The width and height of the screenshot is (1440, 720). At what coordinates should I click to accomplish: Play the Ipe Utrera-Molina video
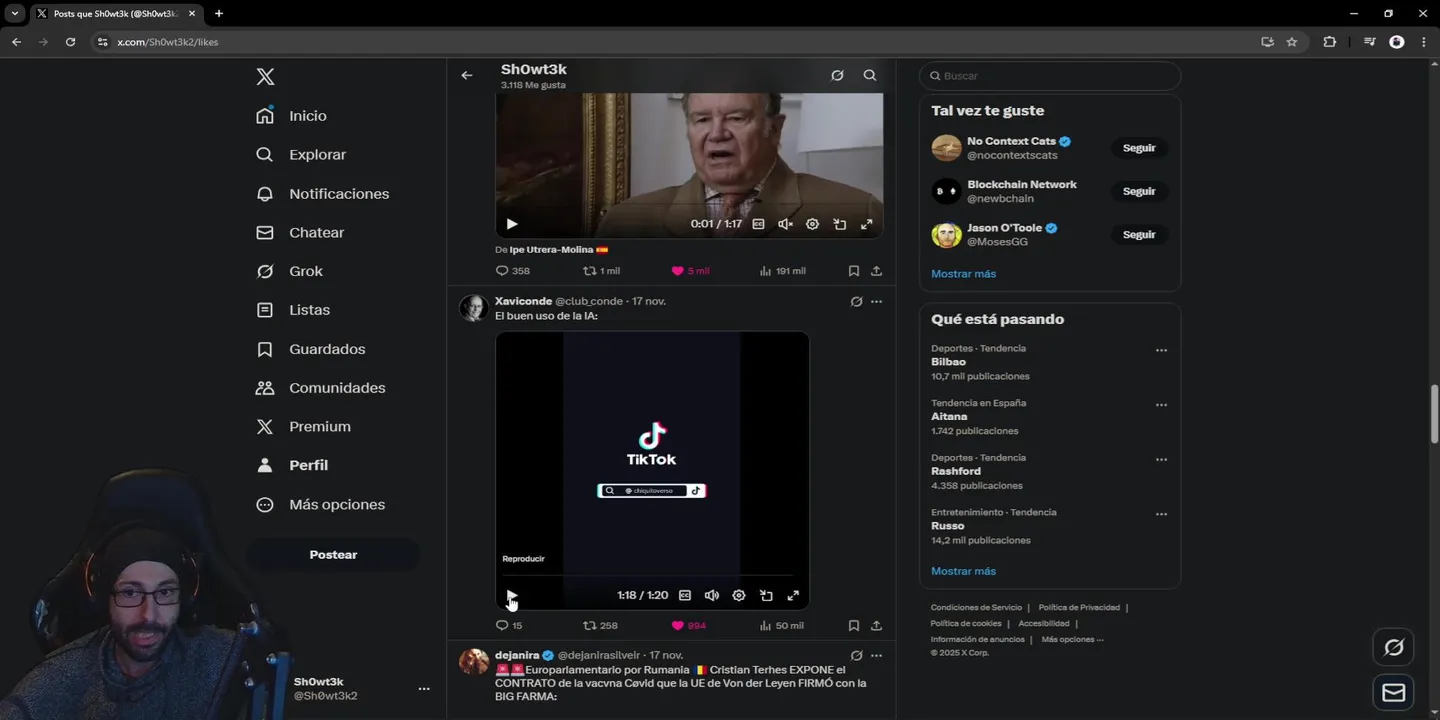(x=512, y=224)
